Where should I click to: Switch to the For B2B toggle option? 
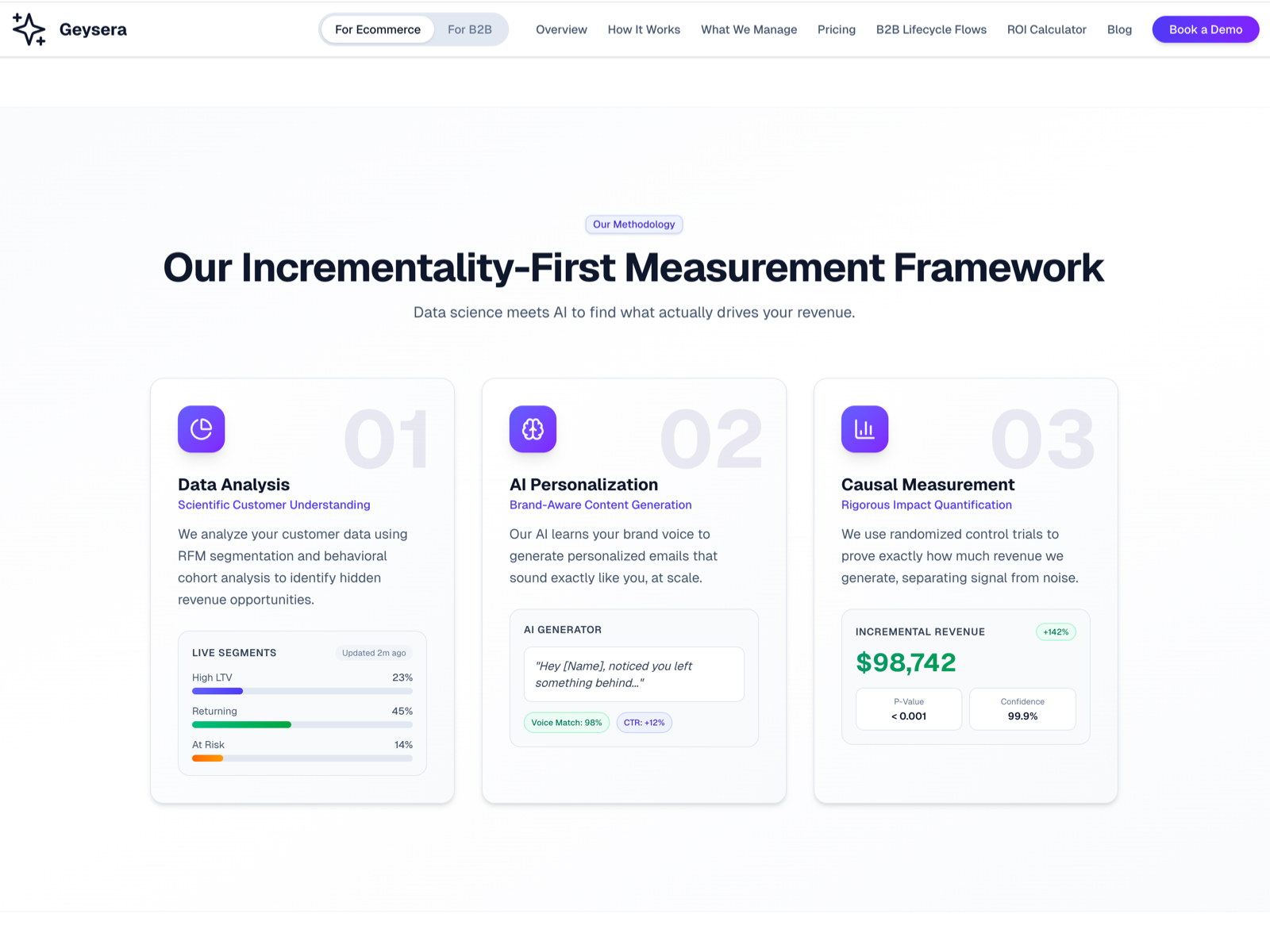coord(469,29)
